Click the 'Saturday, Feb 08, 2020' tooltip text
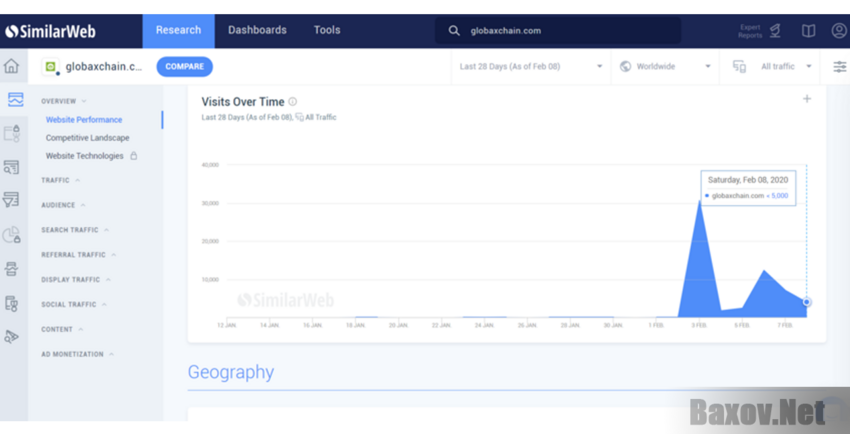 (x=748, y=180)
